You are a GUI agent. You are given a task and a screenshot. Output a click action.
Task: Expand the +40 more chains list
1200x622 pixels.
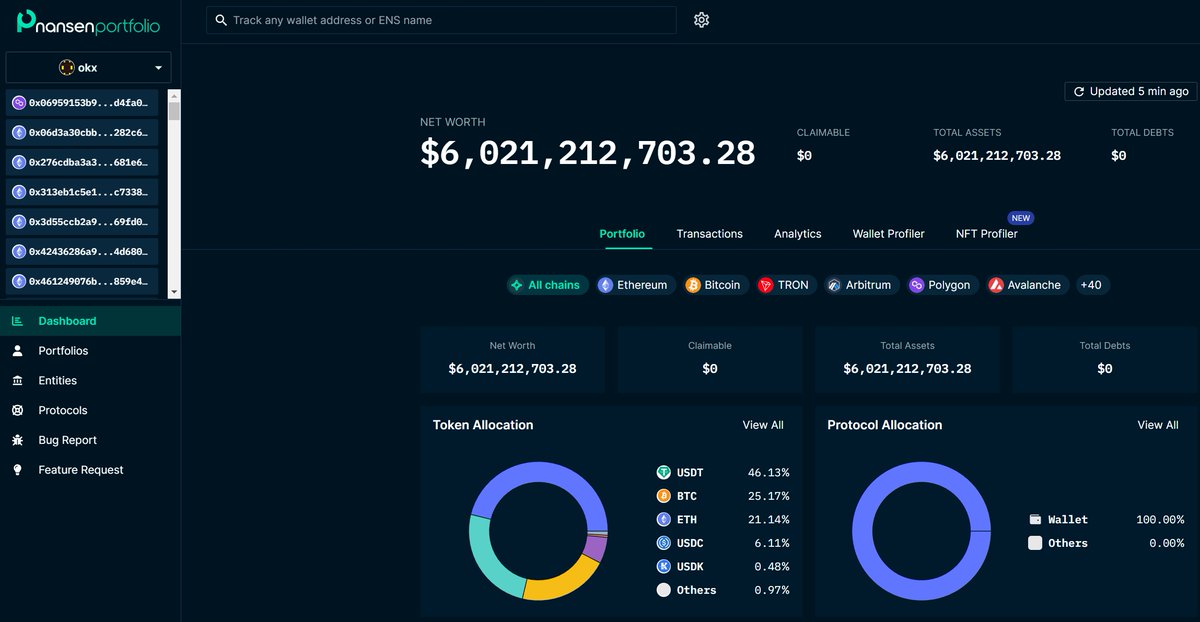1090,285
